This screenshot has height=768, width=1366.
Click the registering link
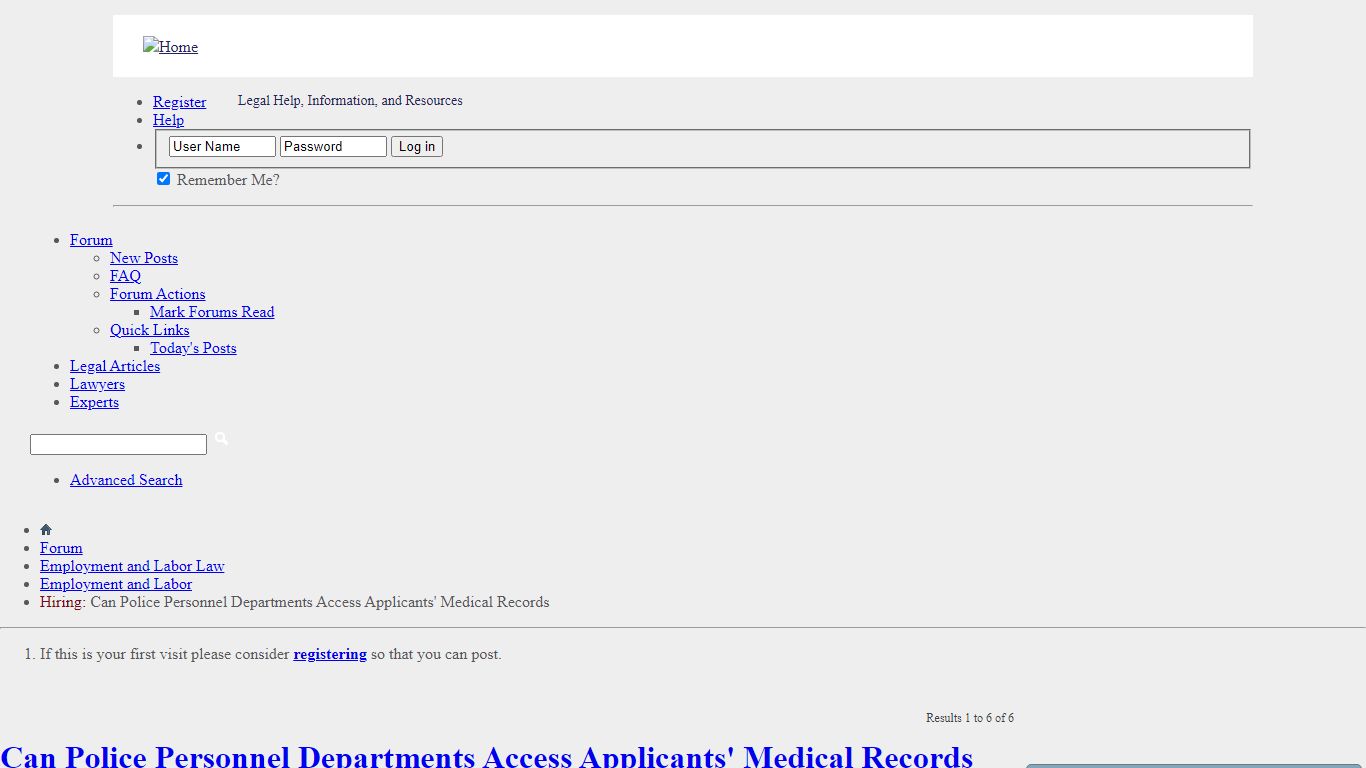point(330,654)
